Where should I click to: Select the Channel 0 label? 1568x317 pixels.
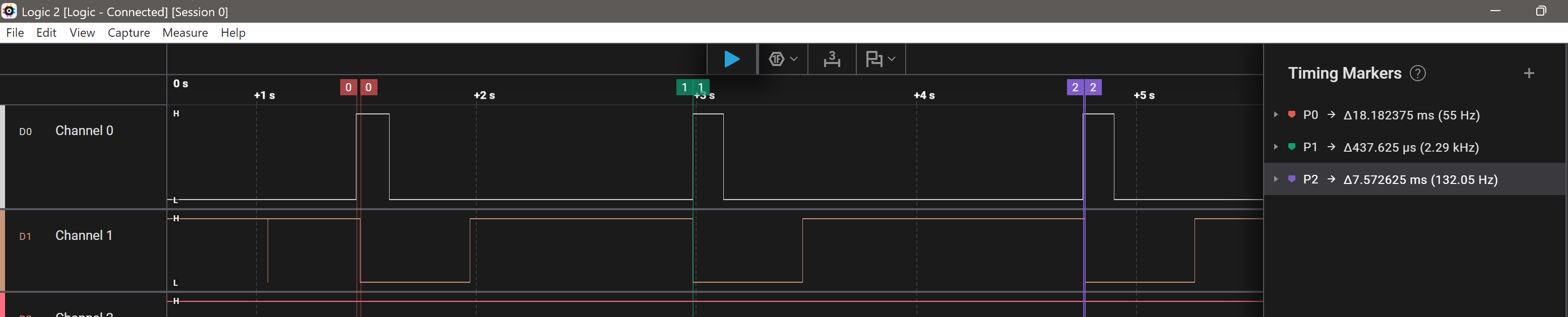coord(84,131)
